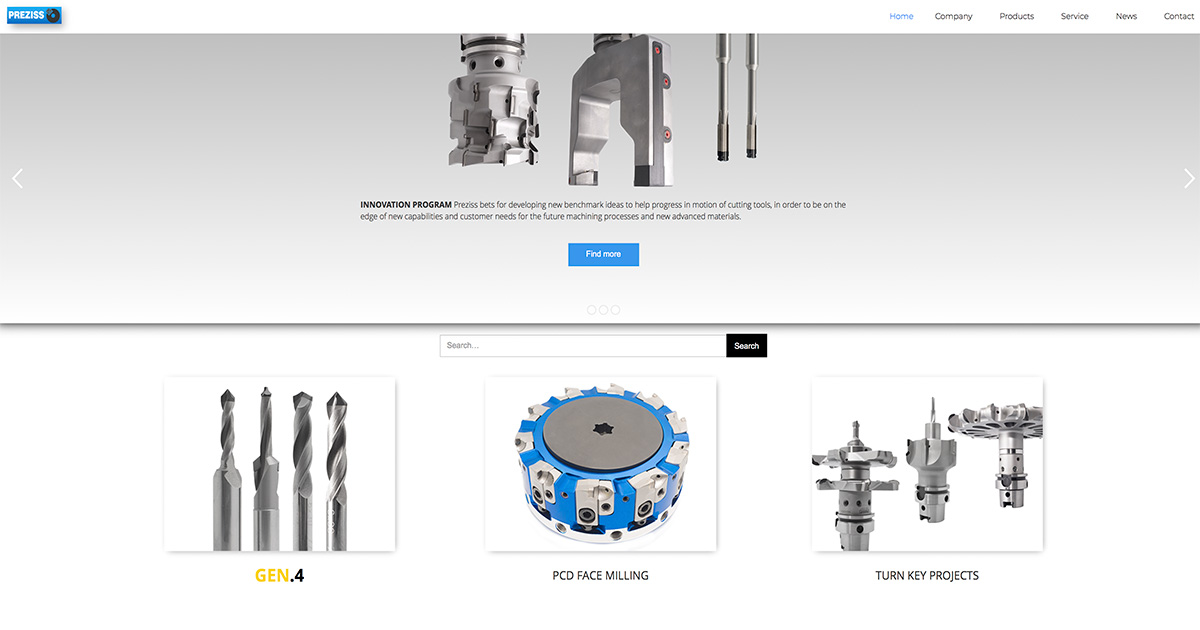
Task: Select the TURN KEY PROJECTS thumbnail
Action: 927,463
